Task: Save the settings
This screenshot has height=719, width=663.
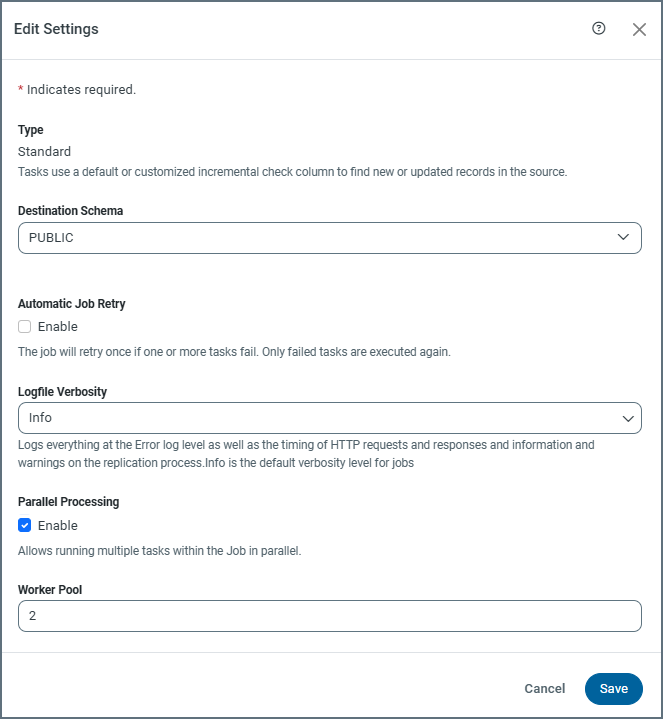Action: coord(613,689)
